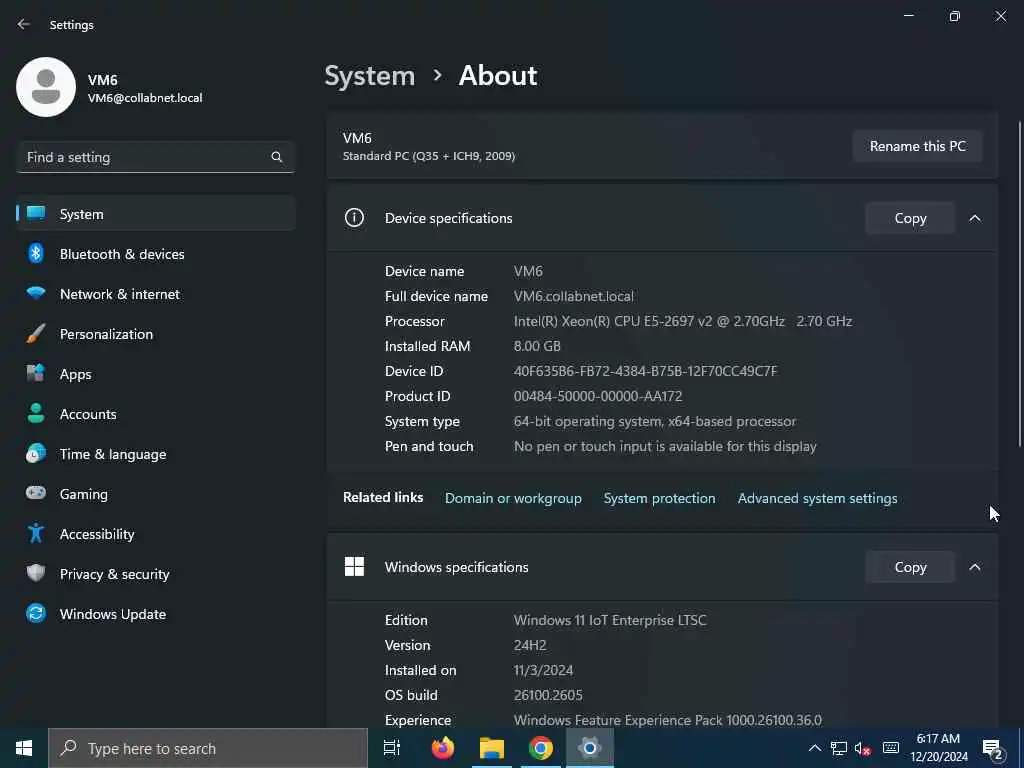Click the full device name VM6.collabnet.local
The height and width of the screenshot is (768, 1024).
573,296
